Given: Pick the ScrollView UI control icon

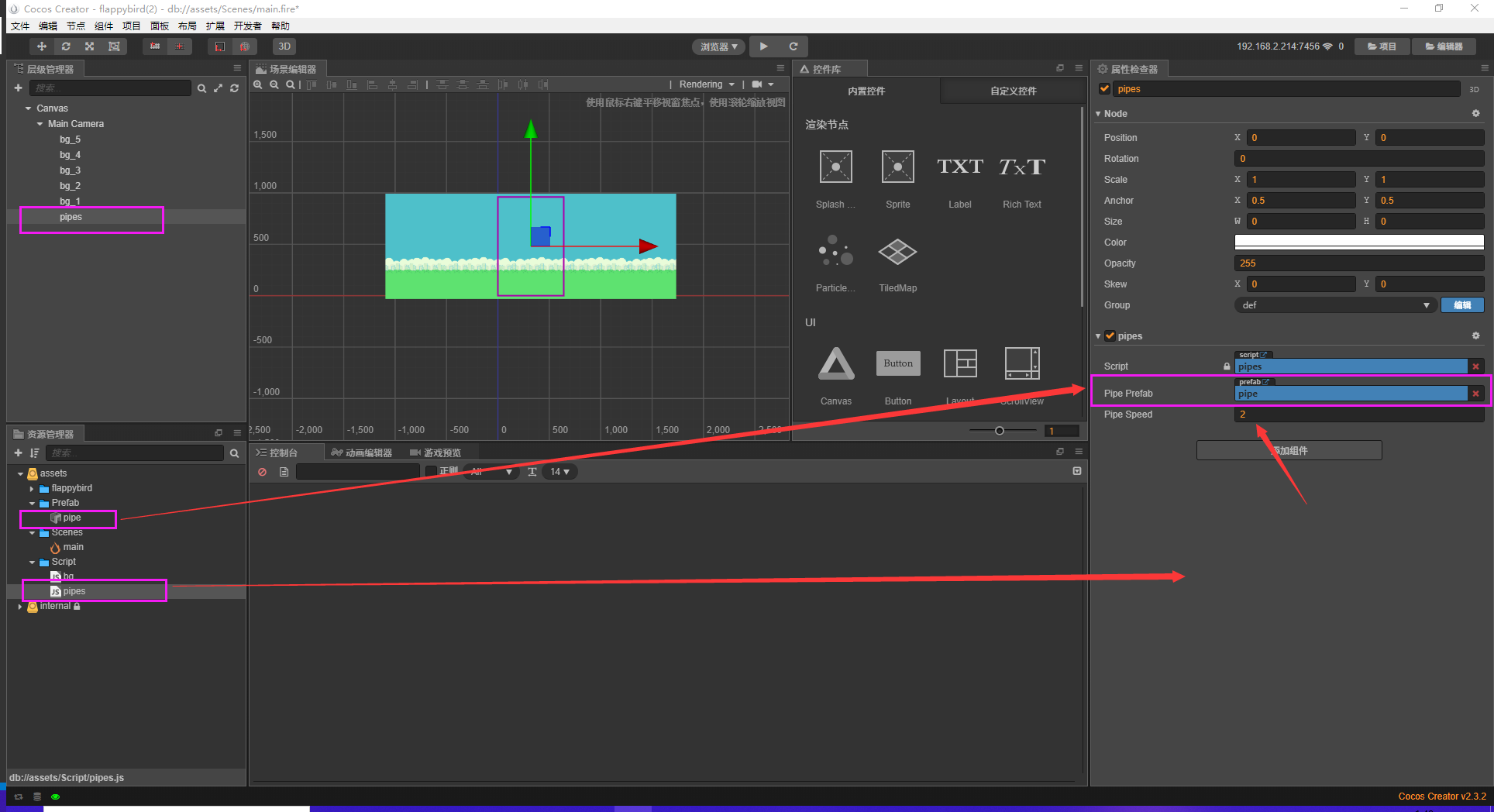Looking at the screenshot, I should 1022,363.
